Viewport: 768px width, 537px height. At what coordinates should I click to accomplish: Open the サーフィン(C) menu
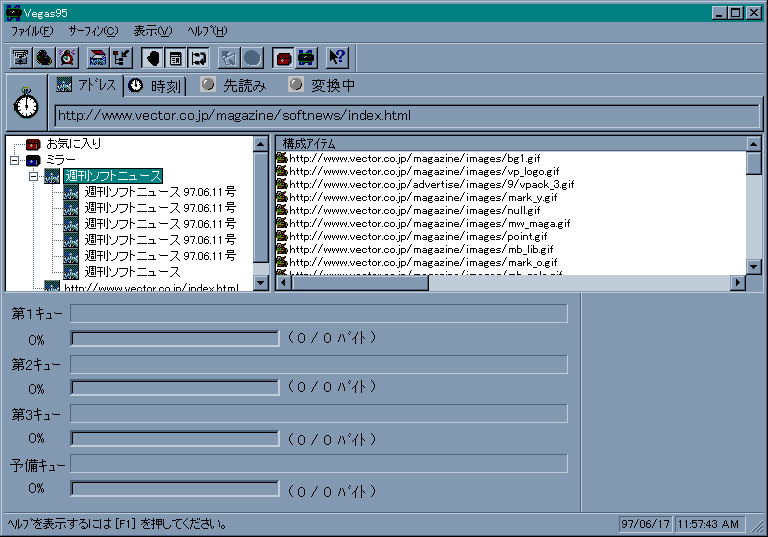coord(92,31)
